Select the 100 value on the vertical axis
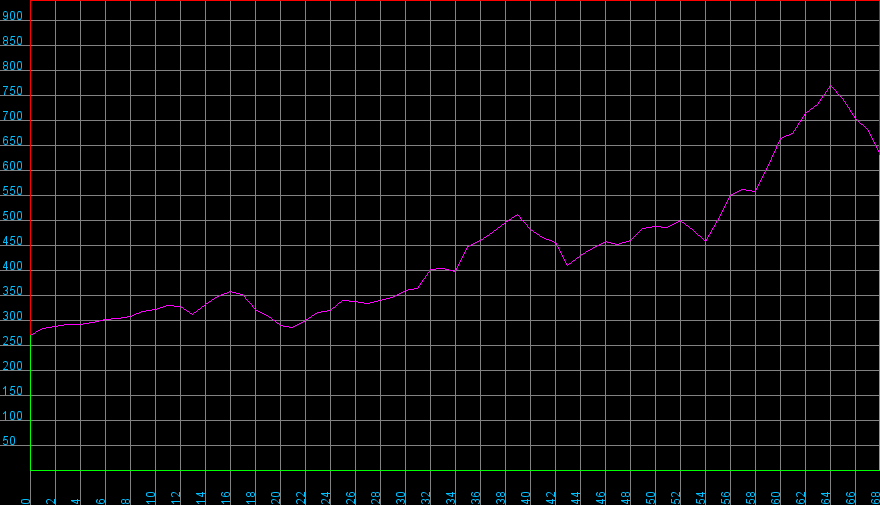 12,416
